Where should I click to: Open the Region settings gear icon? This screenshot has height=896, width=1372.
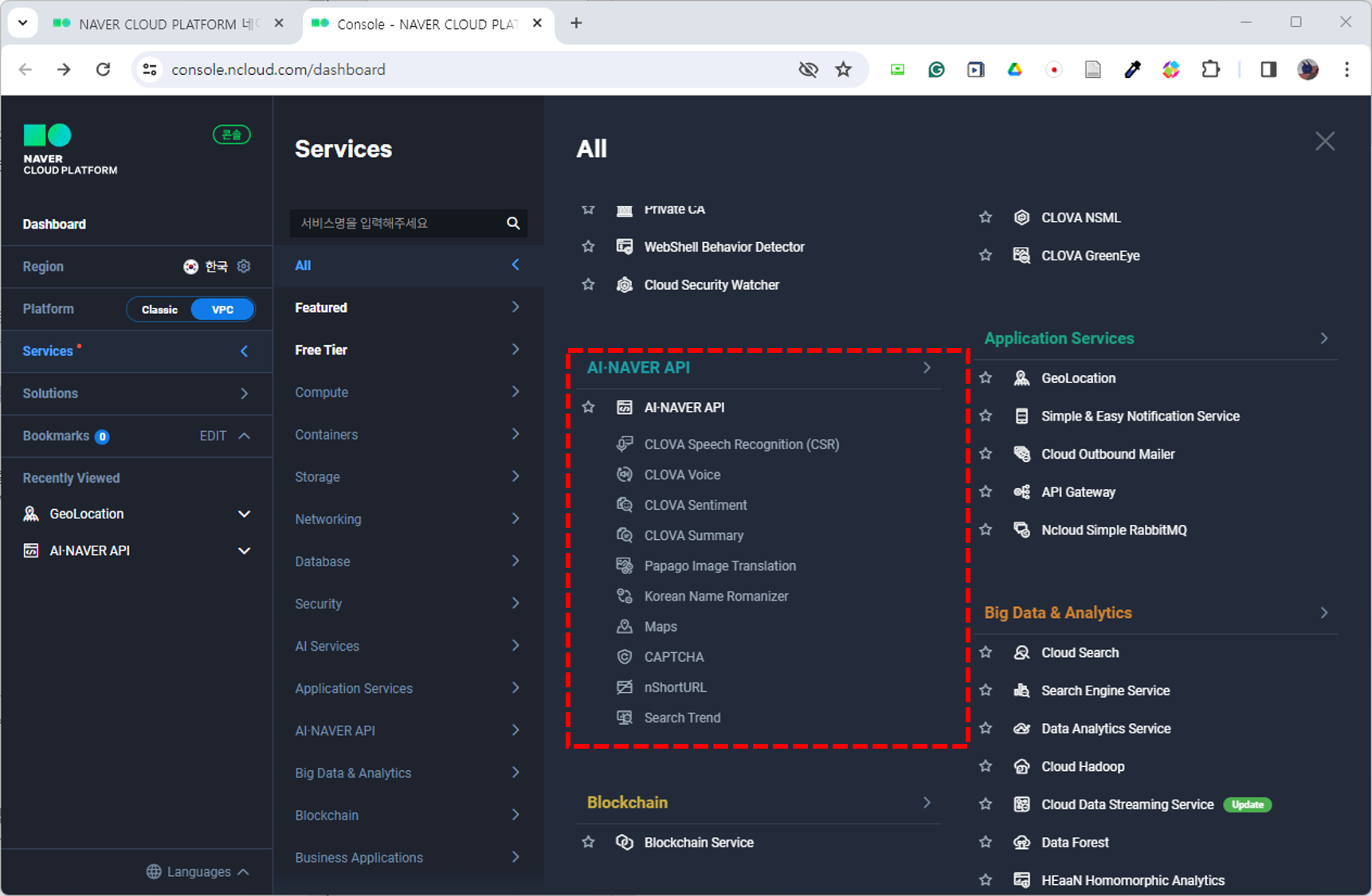[244, 266]
